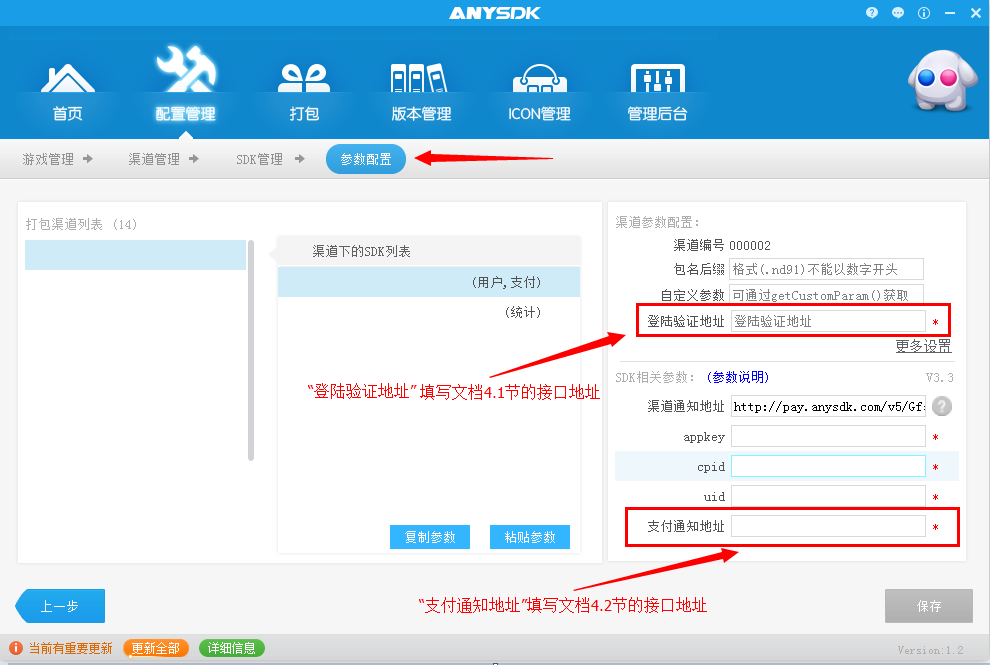Open the 首页 home icon
990x665 pixels.
point(67,79)
